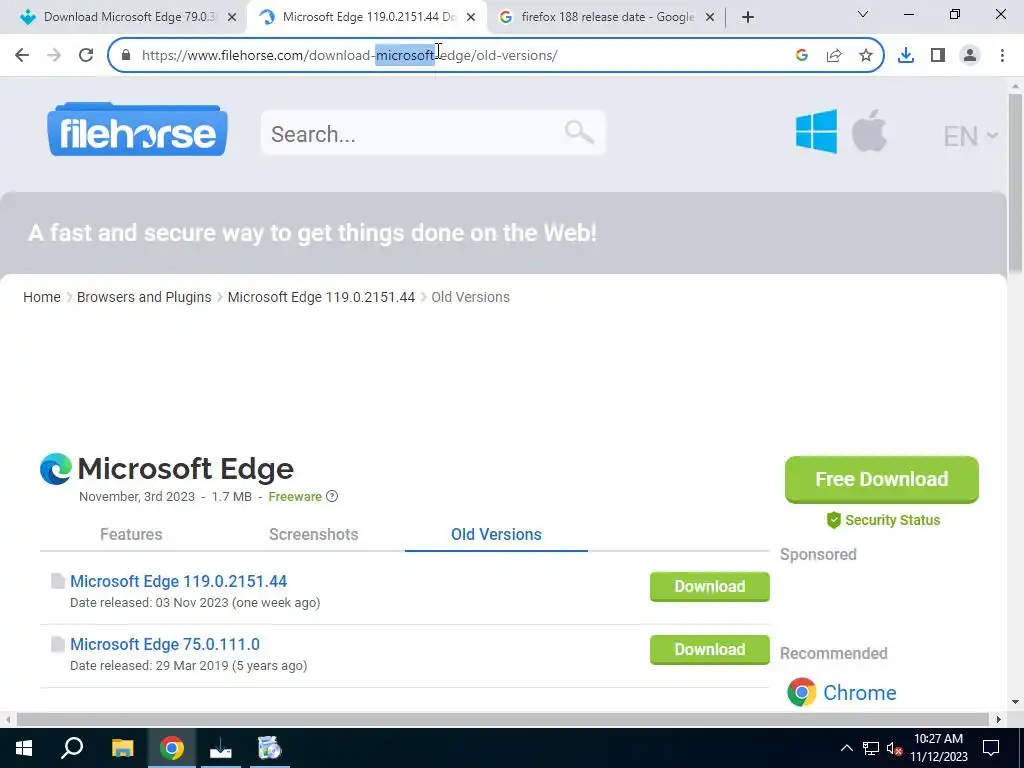
Task: Open the Screenshots tab
Action: [x=313, y=534]
